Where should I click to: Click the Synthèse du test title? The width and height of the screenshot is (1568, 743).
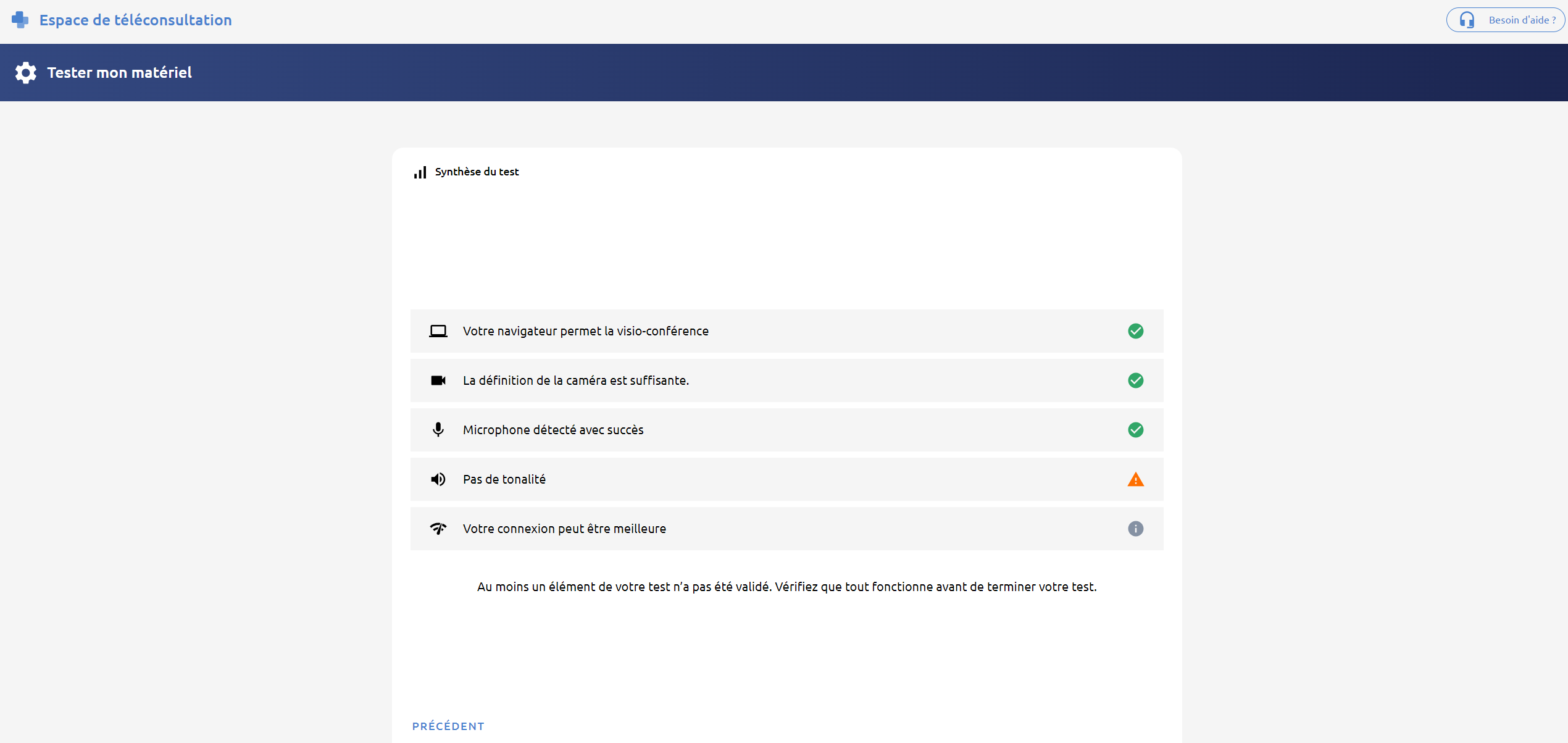click(x=477, y=172)
